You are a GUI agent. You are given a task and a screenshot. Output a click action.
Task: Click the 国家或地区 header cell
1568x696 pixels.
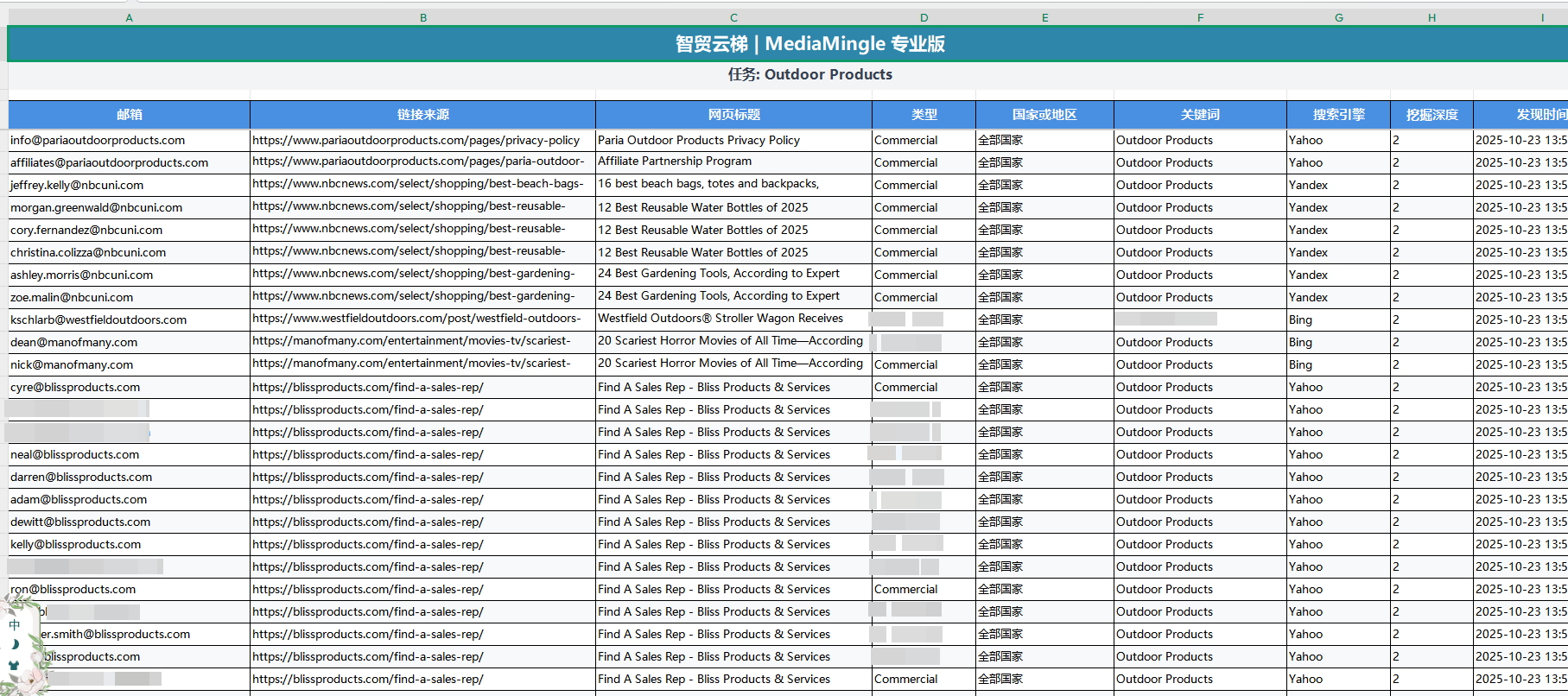(x=1045, y=115)
